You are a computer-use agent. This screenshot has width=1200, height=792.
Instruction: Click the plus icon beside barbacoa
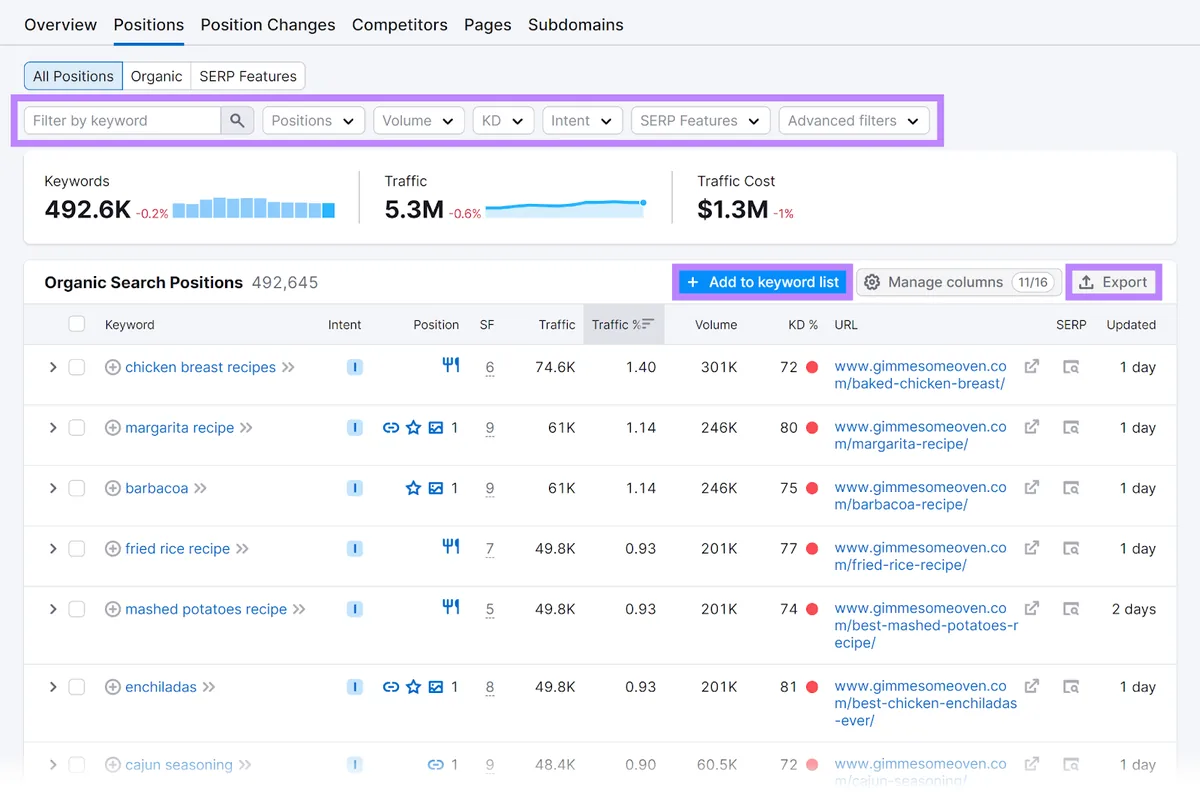coord(113,488)
